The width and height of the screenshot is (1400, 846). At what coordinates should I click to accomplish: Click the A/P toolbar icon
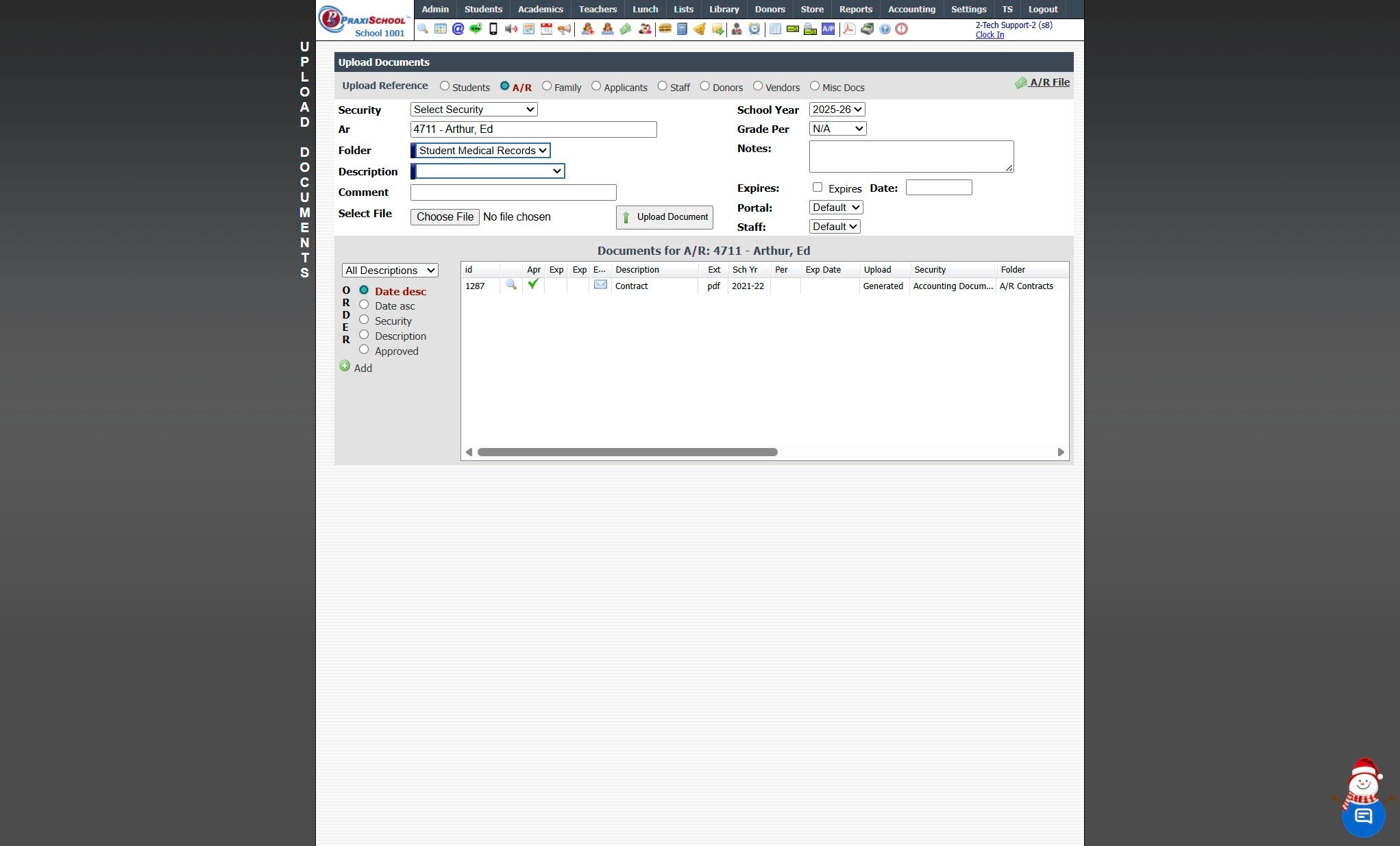click(x=828, y=29)
